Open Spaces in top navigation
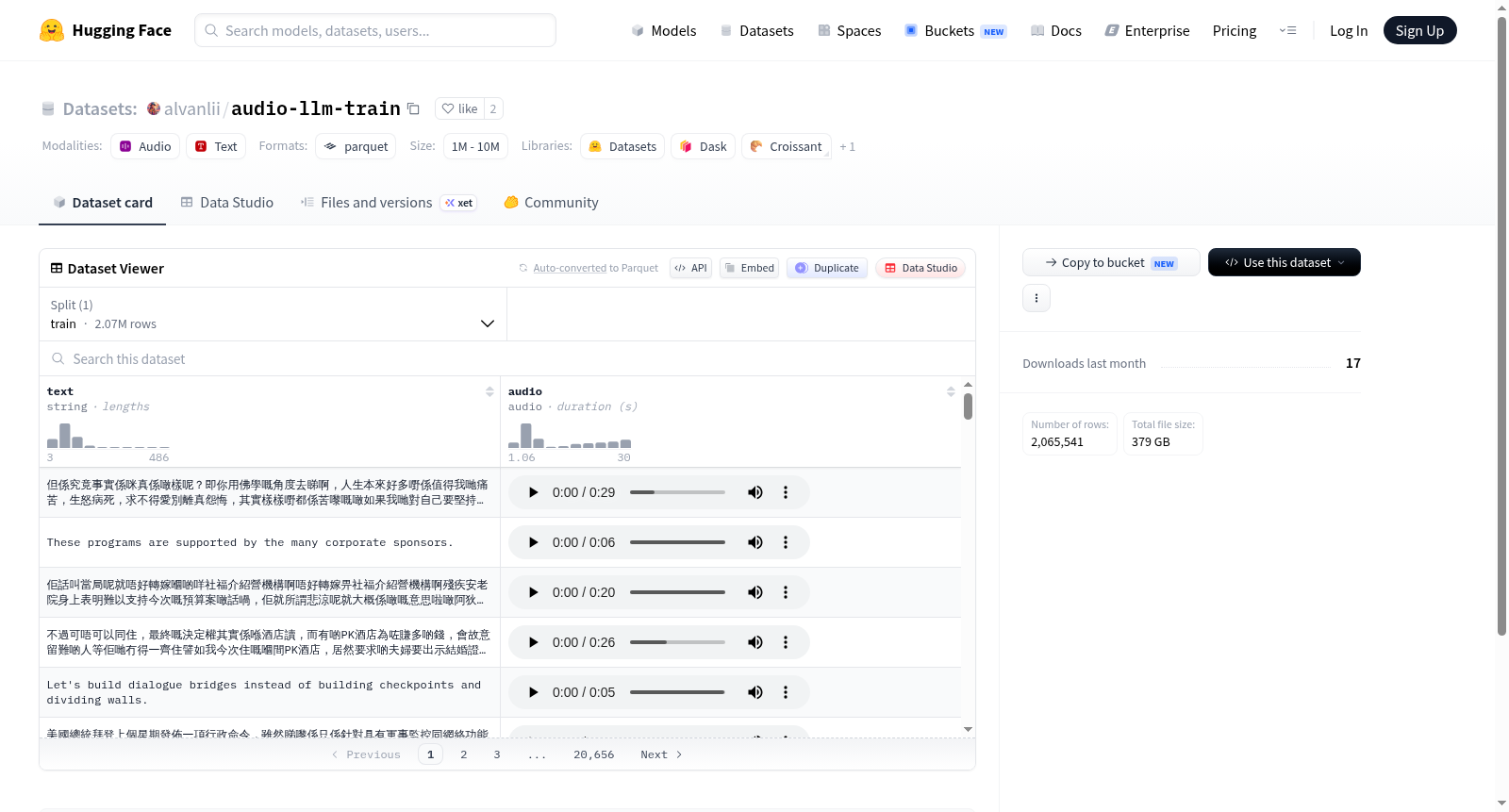 click(x=849, y=30)
